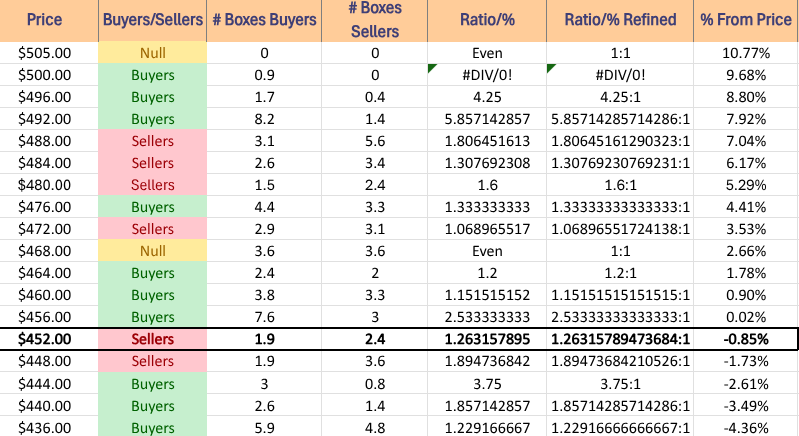Select the -3.49% from price cell
This screenshot has width=799, height=436.
[x=746, y=405]
